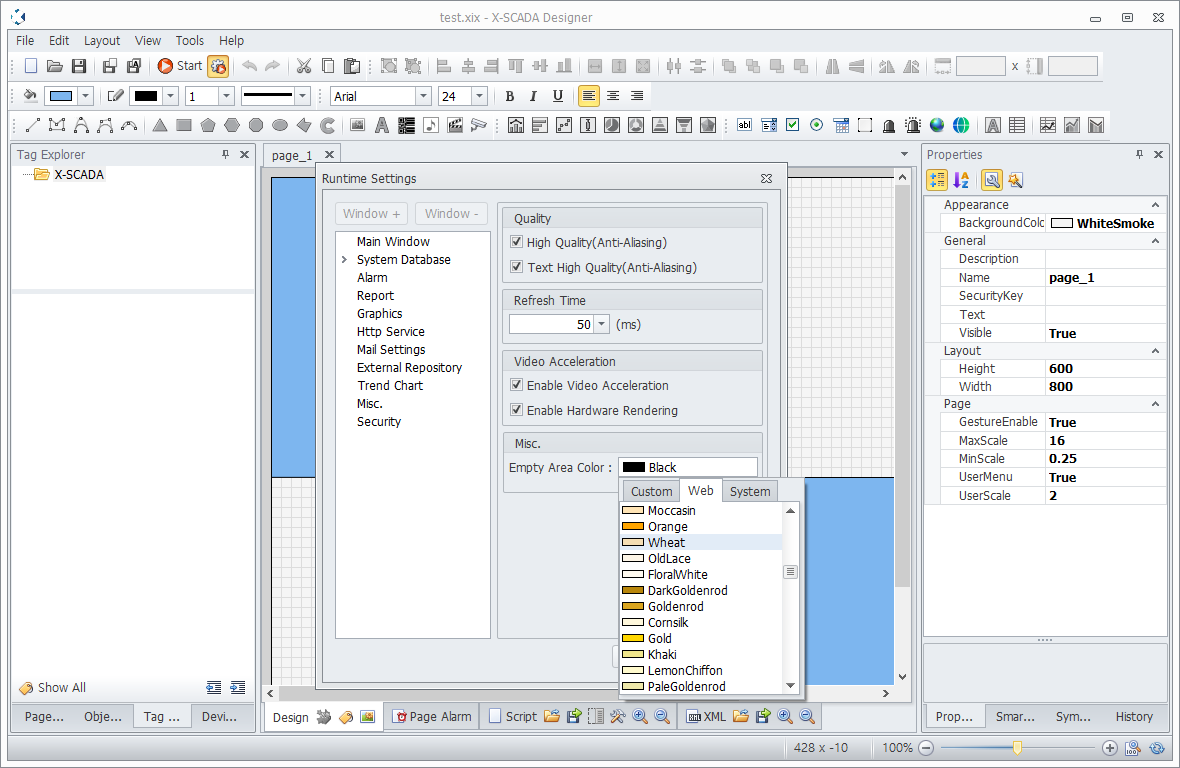The image size is (1180, 768).
Task: Click the Categorized view icon in Properties
Action: point(937,180)
